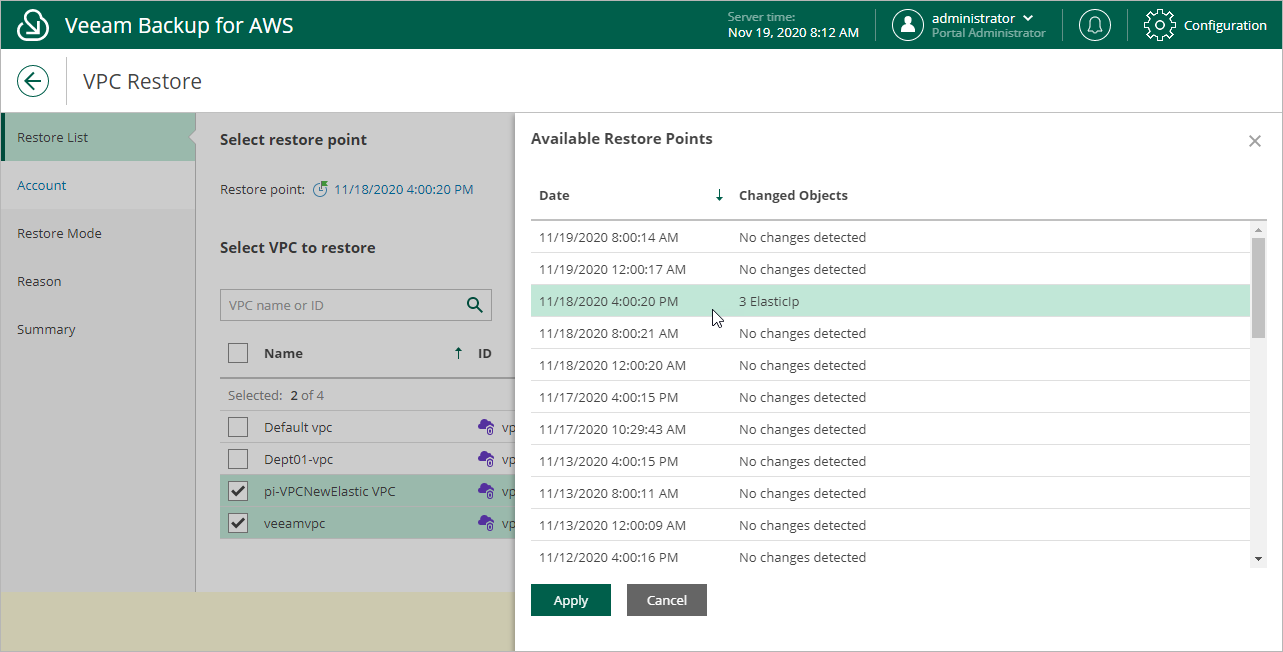The height and width of the screenshot is (652, 1283).
Task: Sort by the Changed Objects column header
Action: coord(793,195)
